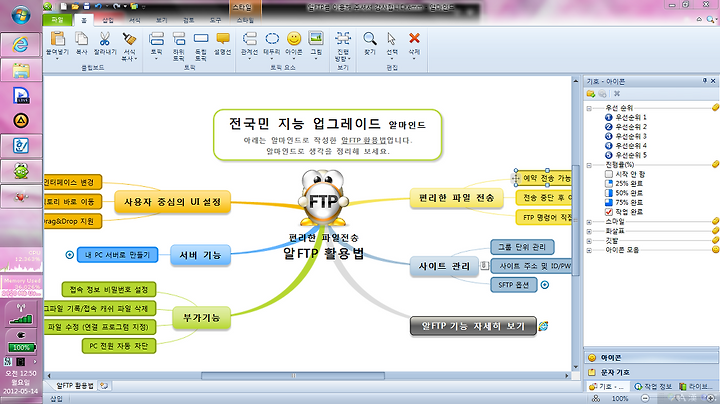The height and width of the screenshot is (404, 720).
Task: Click save disk icon in quick access toolbar
Action: (x=86, y=6)
